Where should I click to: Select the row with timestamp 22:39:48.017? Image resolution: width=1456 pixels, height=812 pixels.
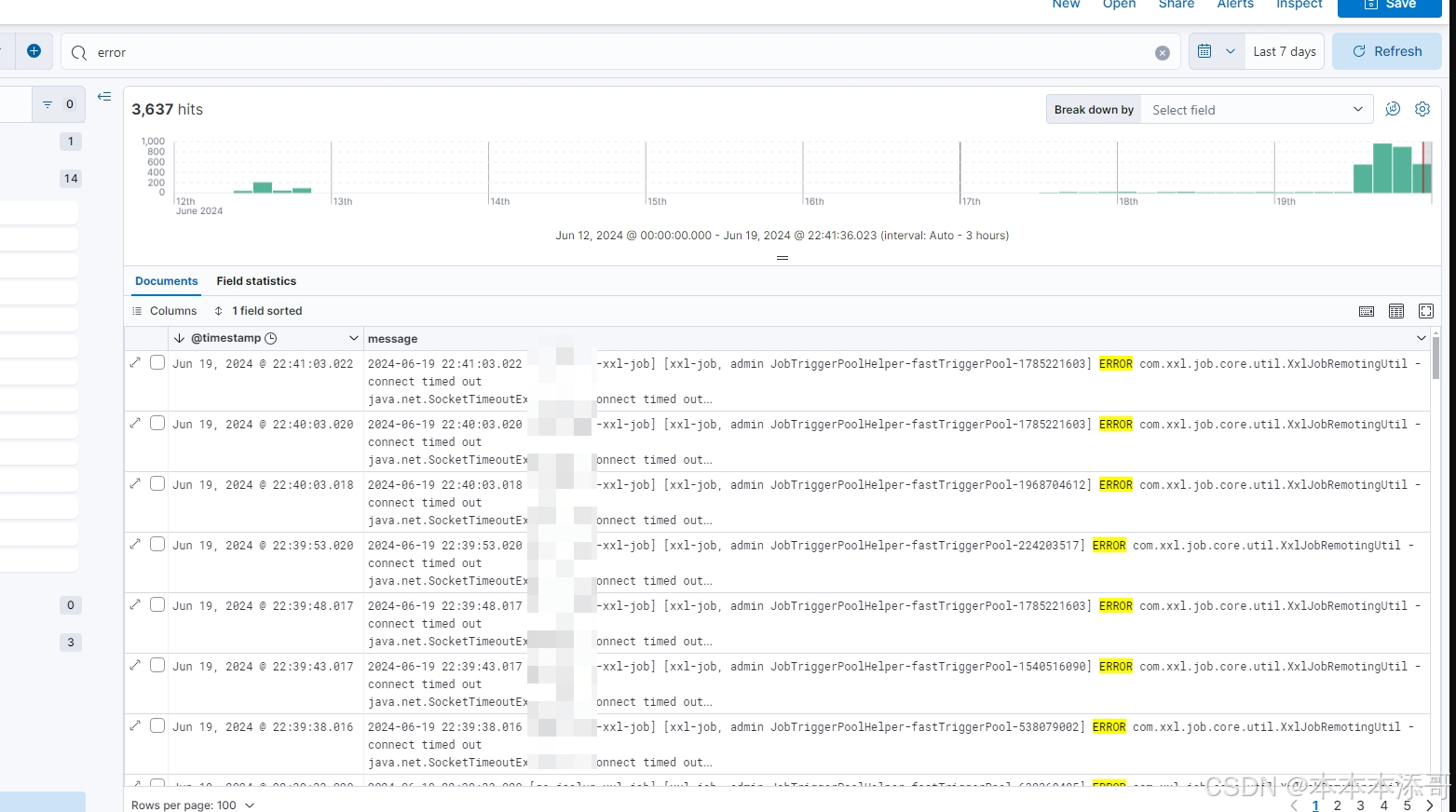pos(157,604)
